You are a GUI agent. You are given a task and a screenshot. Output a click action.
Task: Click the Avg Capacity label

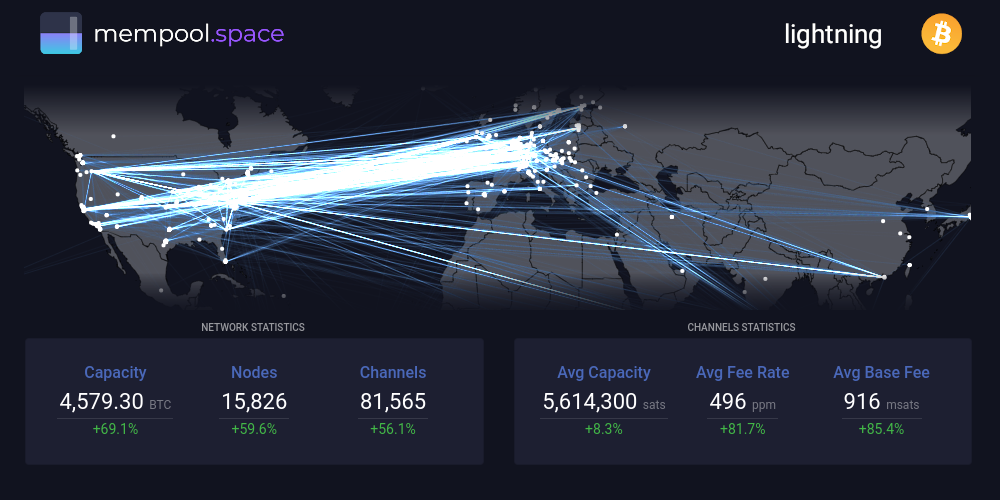(x=604, y=372)
